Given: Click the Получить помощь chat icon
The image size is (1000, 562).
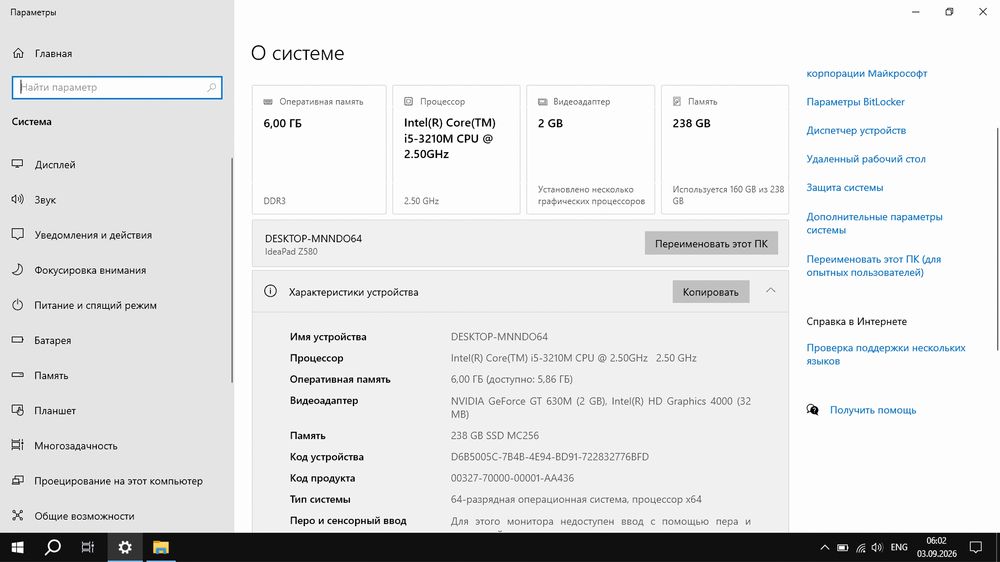Looking at the screenshot, I should point(812,410).
